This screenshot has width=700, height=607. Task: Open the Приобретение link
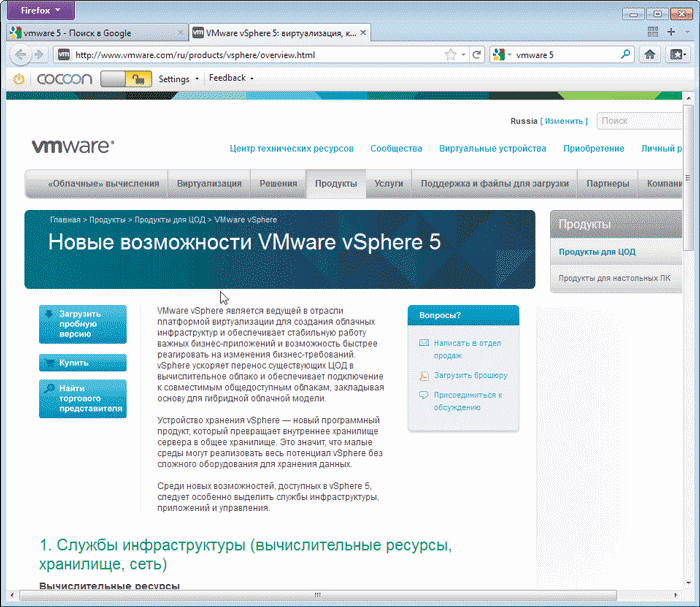[x=594, y=149]
